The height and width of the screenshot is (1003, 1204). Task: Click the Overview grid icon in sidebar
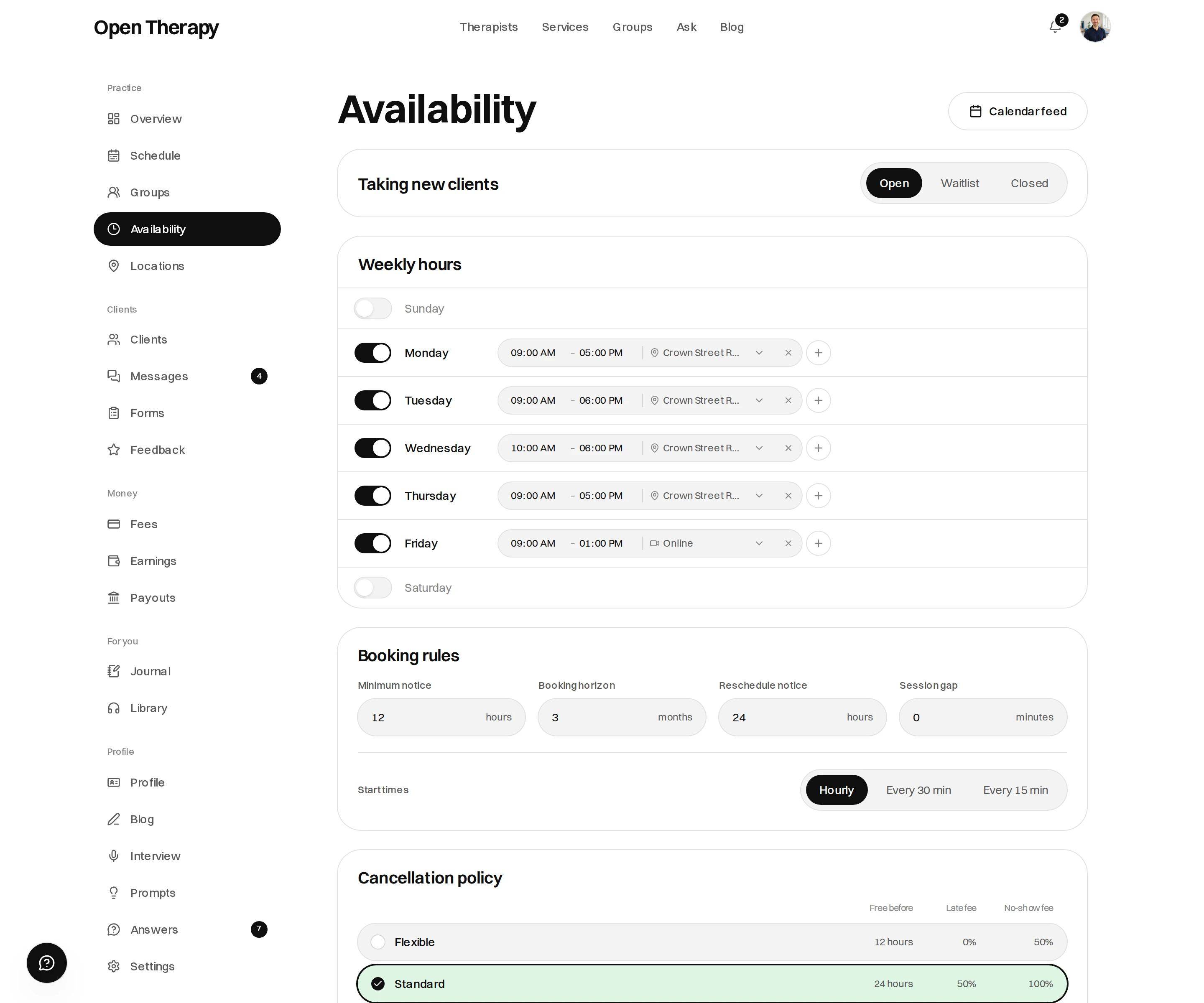[114, 119]
